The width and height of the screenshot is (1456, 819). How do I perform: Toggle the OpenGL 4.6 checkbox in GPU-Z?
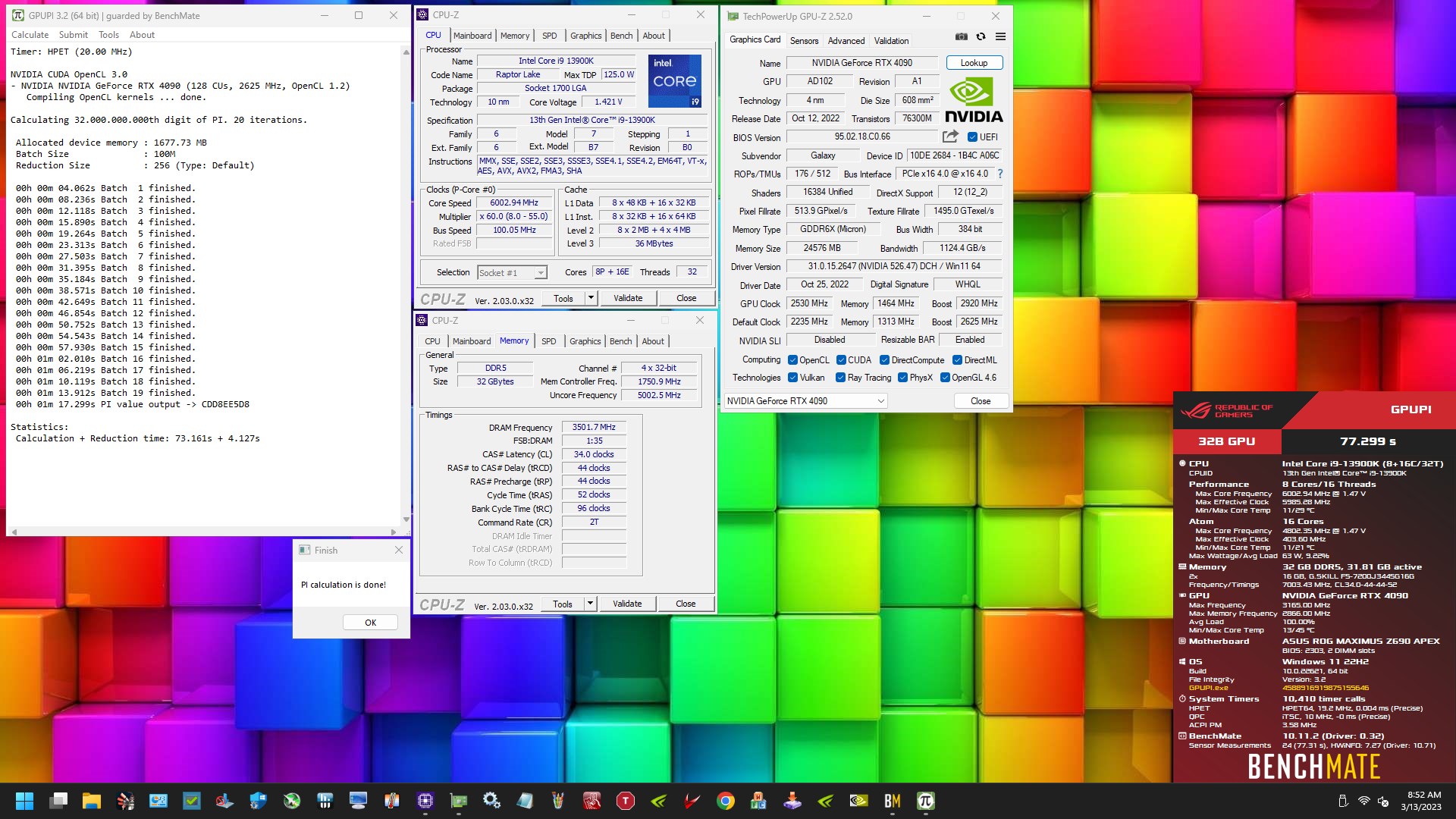(945, 378)
